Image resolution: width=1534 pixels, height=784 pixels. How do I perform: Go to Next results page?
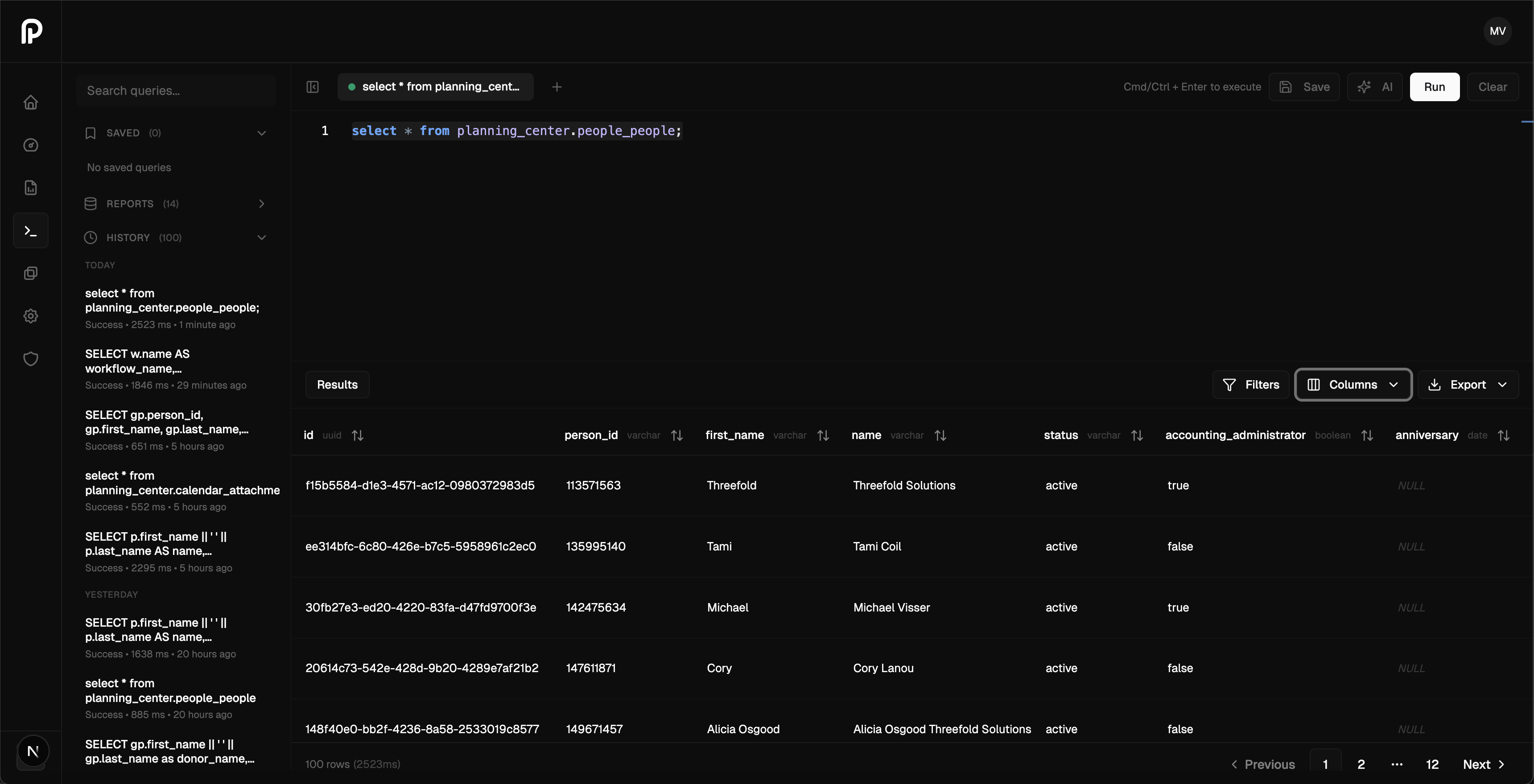click(x=1483, y=764)
